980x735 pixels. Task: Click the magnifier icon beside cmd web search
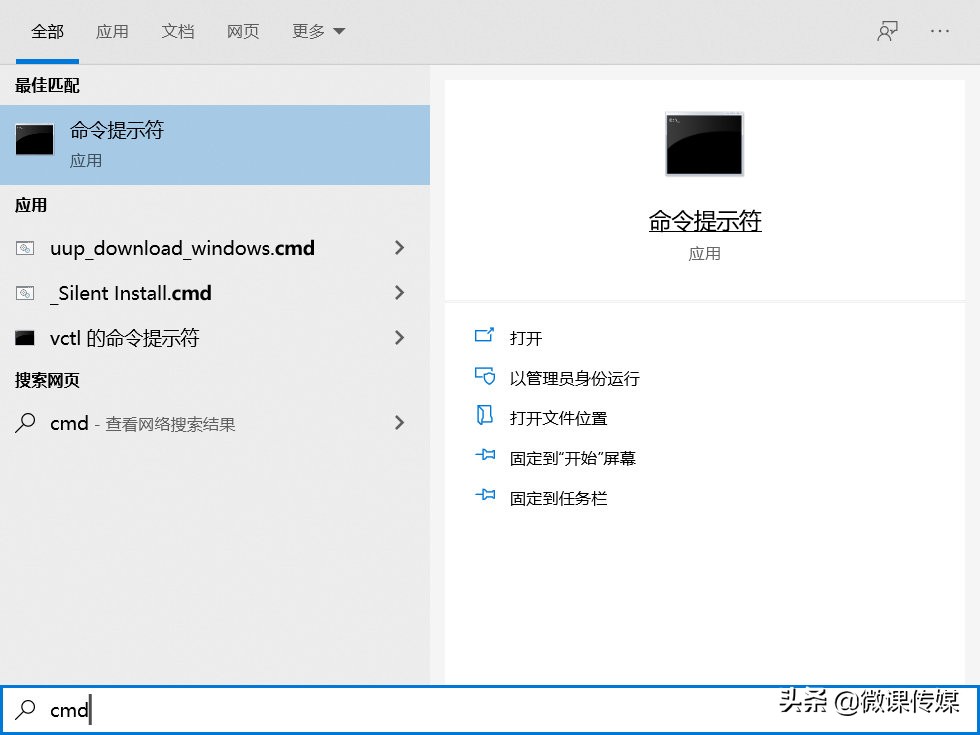pos(25,423)
